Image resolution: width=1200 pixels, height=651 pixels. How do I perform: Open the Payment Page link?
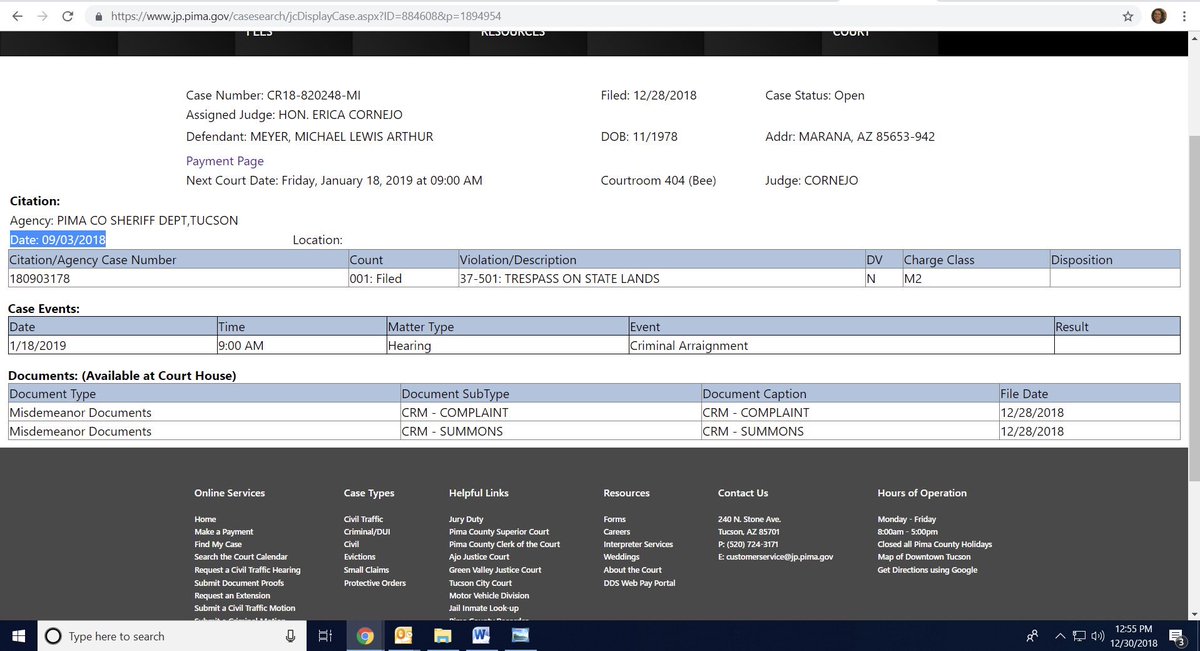[225, 161]
